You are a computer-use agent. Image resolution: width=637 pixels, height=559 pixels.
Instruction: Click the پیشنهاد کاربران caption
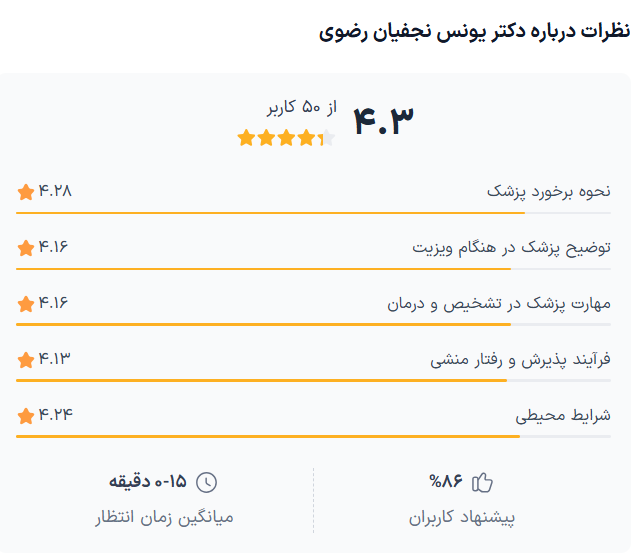coord(462,518)
